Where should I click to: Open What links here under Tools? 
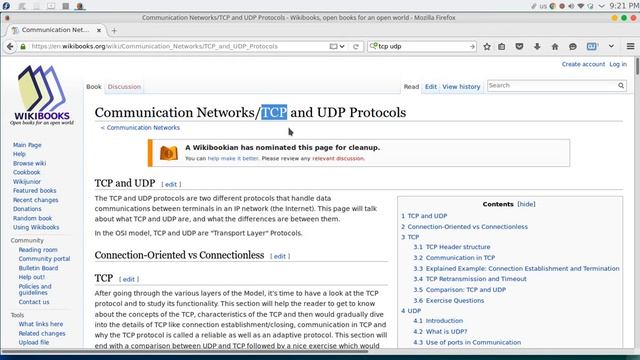click(x=41, y=324)
